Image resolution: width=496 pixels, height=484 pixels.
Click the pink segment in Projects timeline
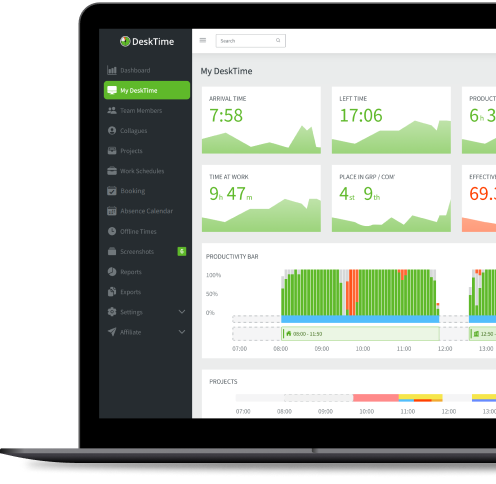pos(376,398)
